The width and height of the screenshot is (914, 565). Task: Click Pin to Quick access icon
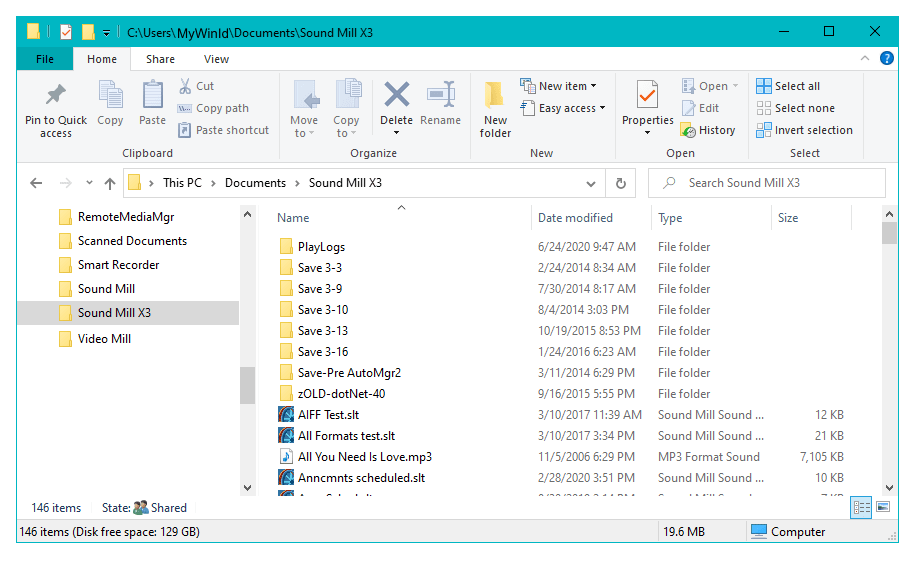(56, 95)
